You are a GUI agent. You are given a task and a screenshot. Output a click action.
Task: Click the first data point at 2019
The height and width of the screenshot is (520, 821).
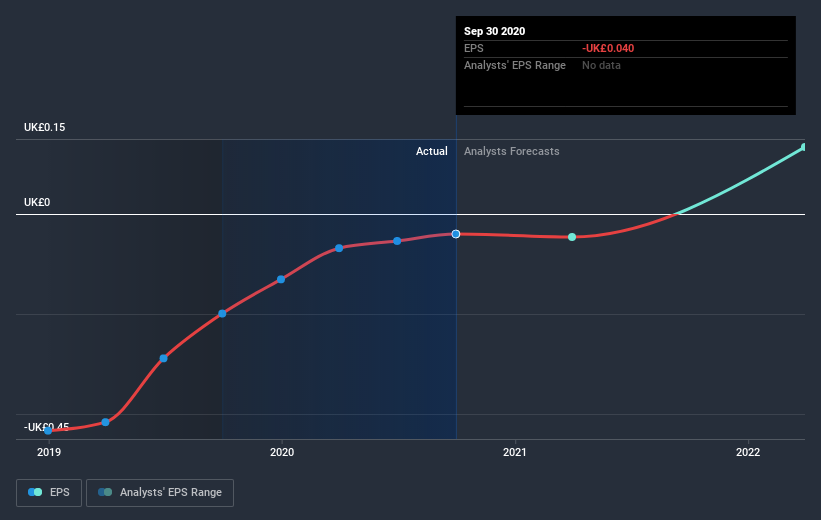click(x=48, y=431)
